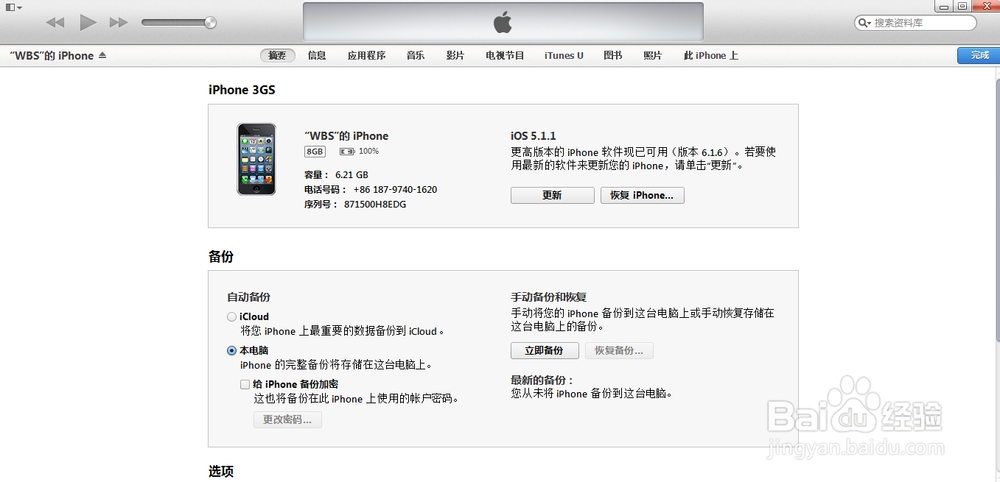Select the 摘要 summary tab
1000x482 pixels.
tap(277, 55)
